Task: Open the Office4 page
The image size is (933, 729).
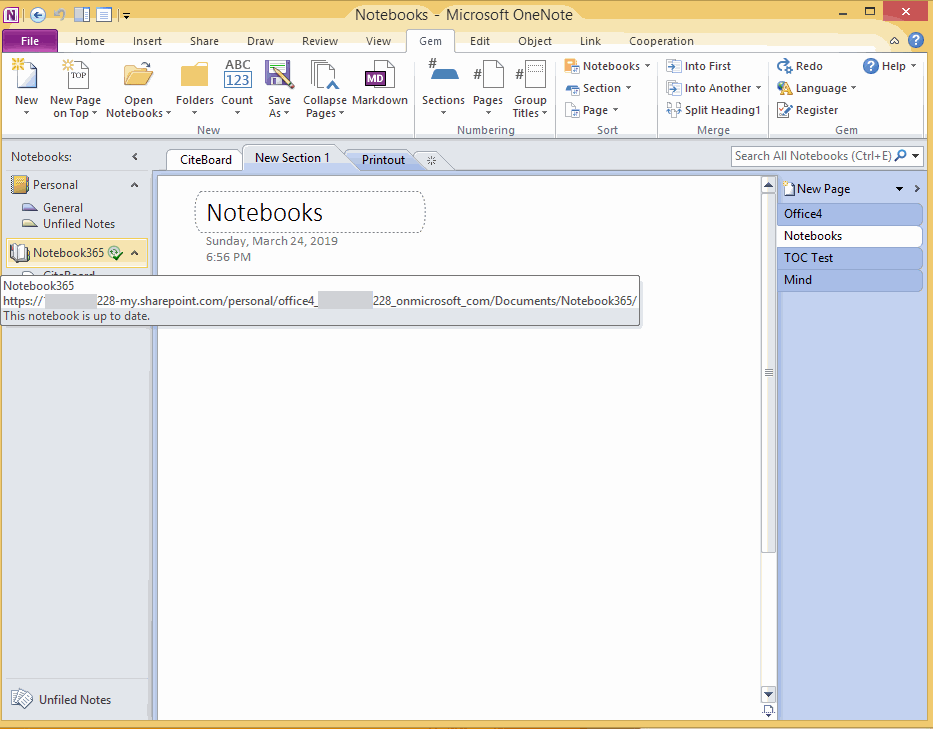Action: pos(849,214)
